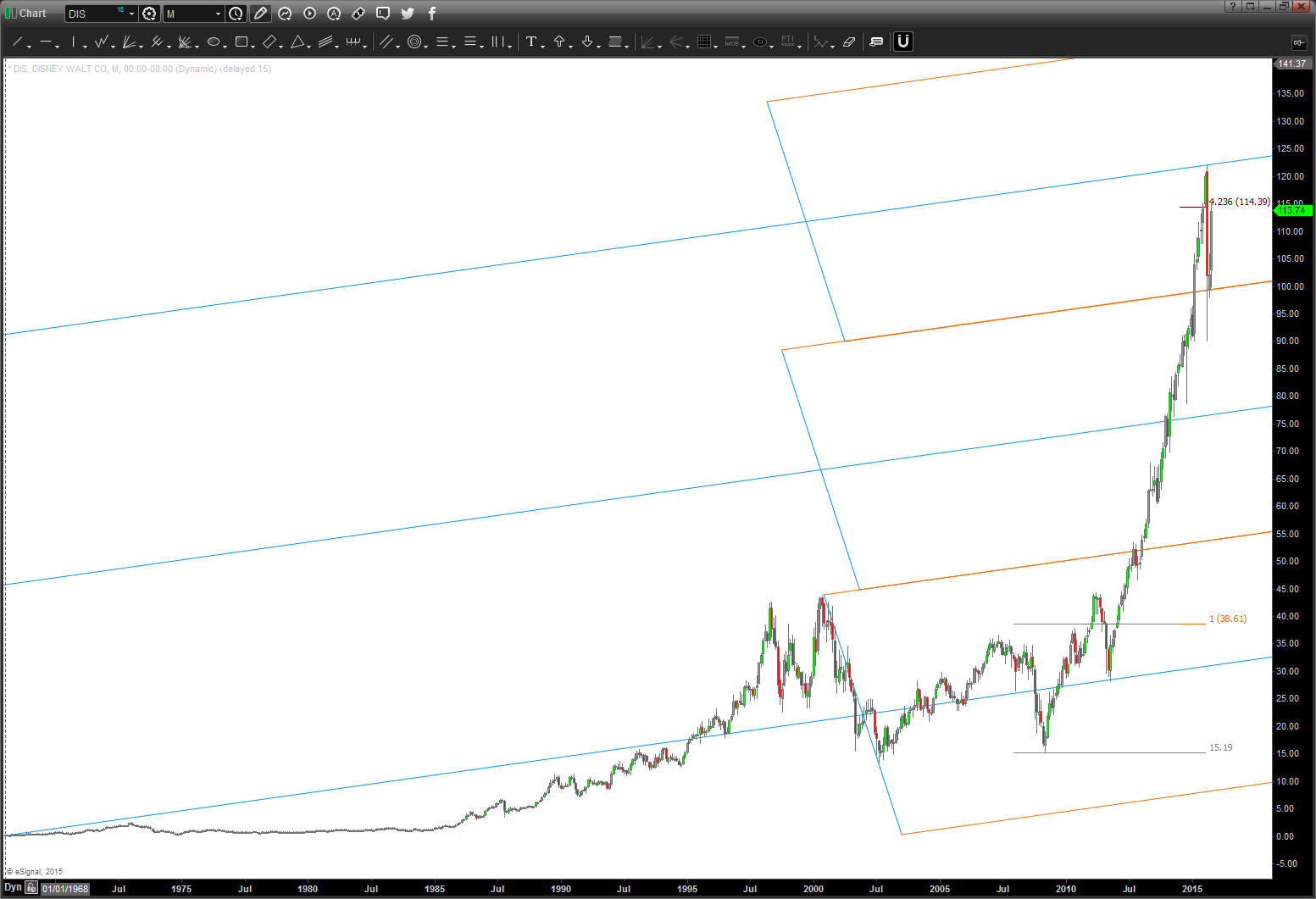Select the concentric Fibonacci circles tool

tap(414, 42)
